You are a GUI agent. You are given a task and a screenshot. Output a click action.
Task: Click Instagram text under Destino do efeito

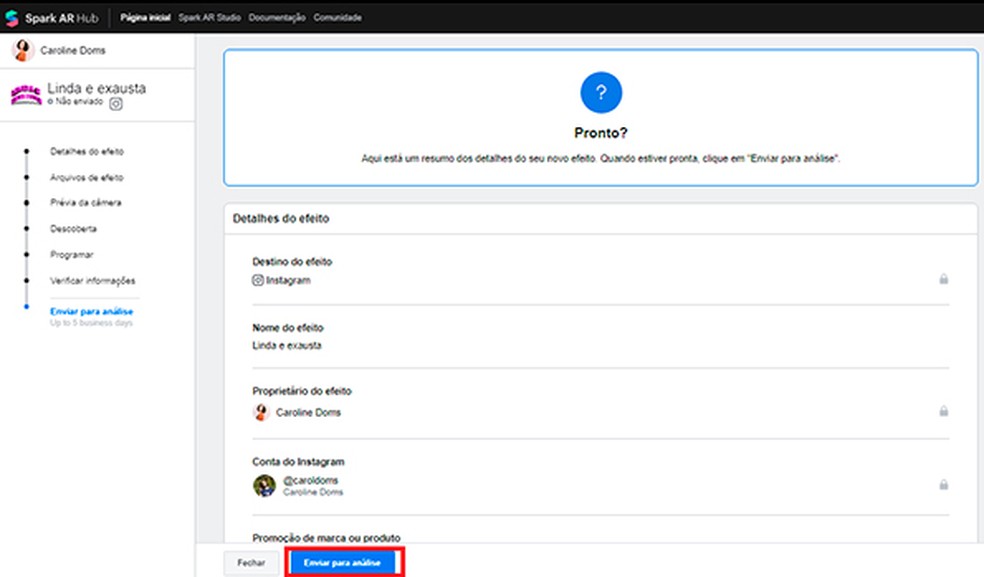[288, 280]
